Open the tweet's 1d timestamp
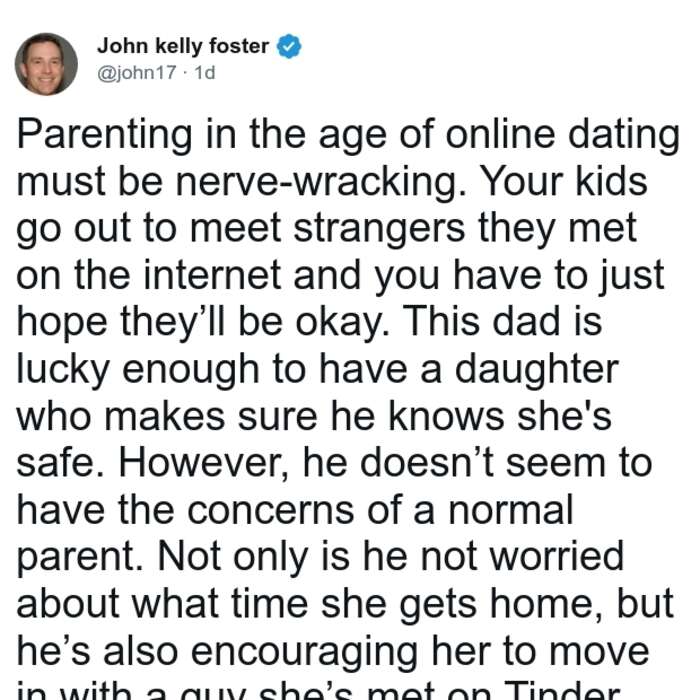Viewport: 700px width, 700px height. pyautogui.click(x=205, y=72)
